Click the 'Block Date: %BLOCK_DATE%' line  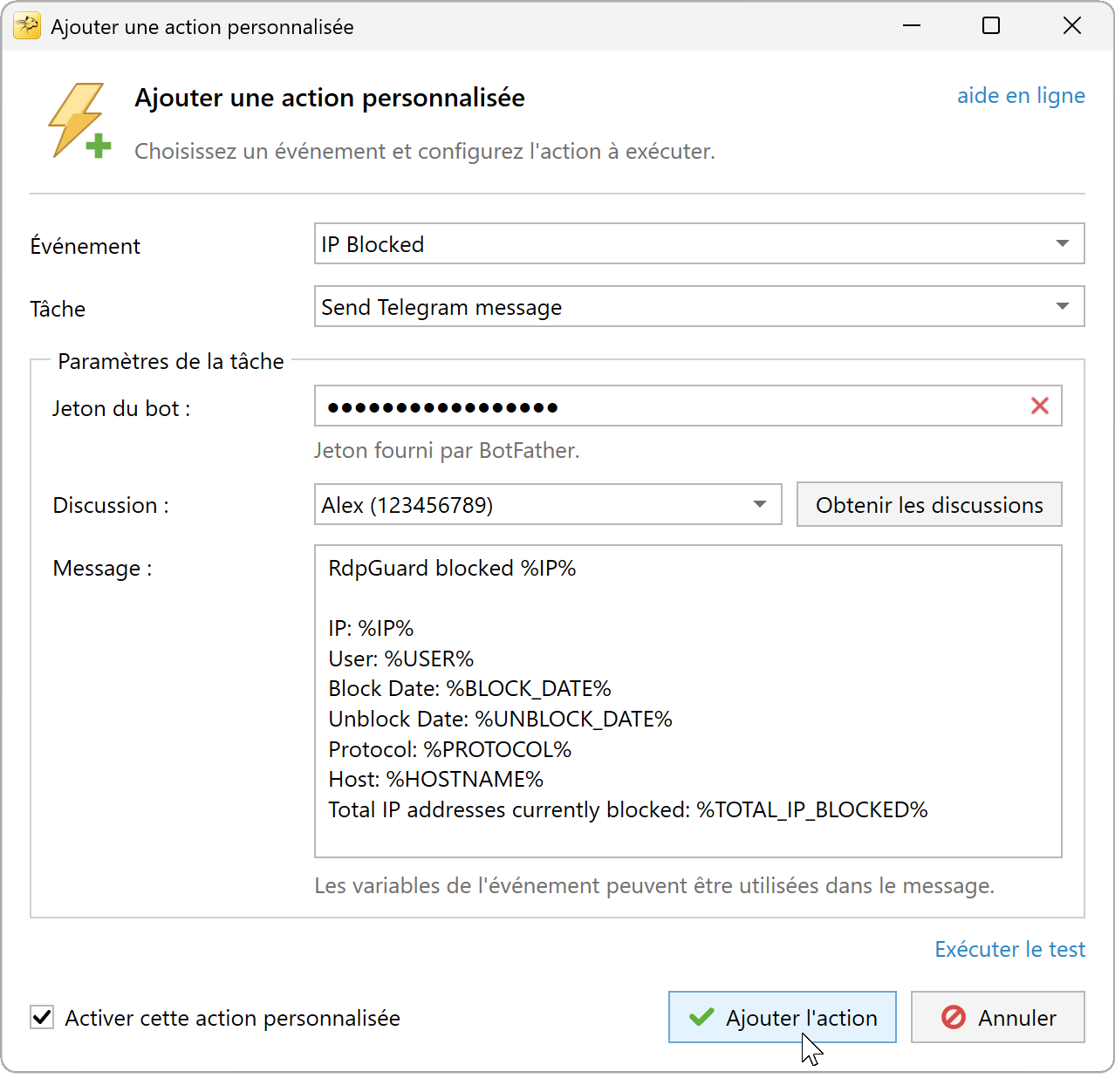469,688
